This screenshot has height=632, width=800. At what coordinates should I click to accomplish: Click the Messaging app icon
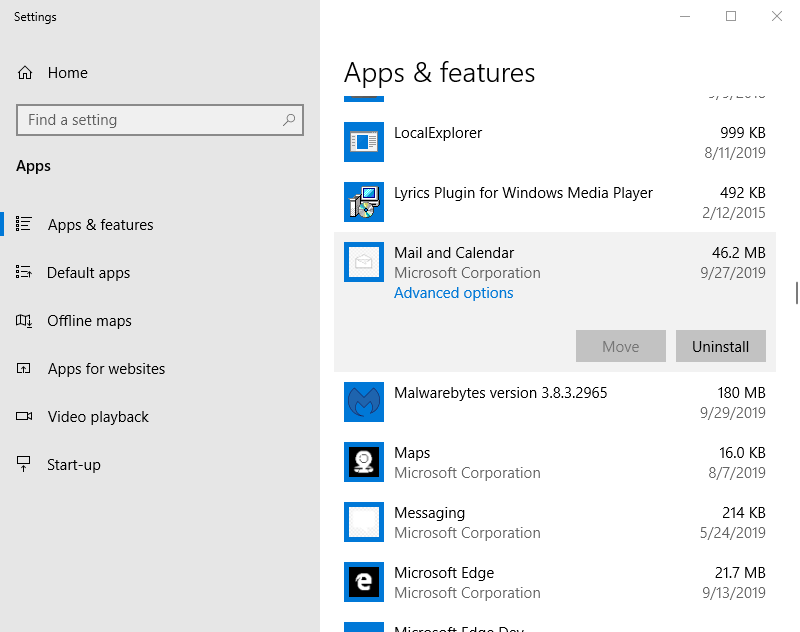click(364, 522)
